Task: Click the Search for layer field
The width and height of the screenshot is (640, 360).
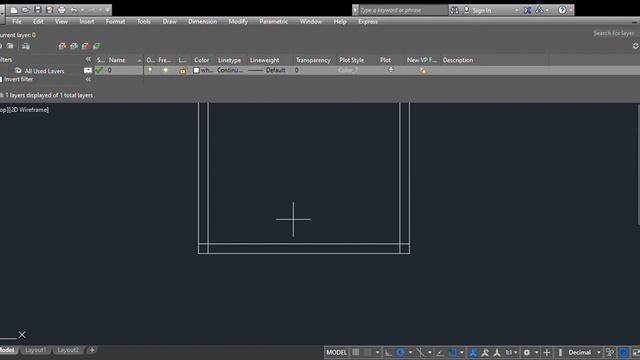Action: coord(613,33)
